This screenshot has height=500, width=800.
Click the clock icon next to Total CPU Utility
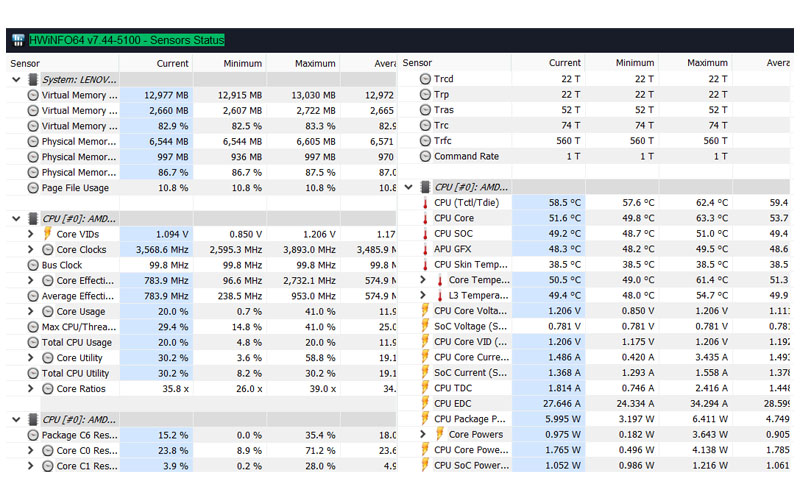(33, 373)
